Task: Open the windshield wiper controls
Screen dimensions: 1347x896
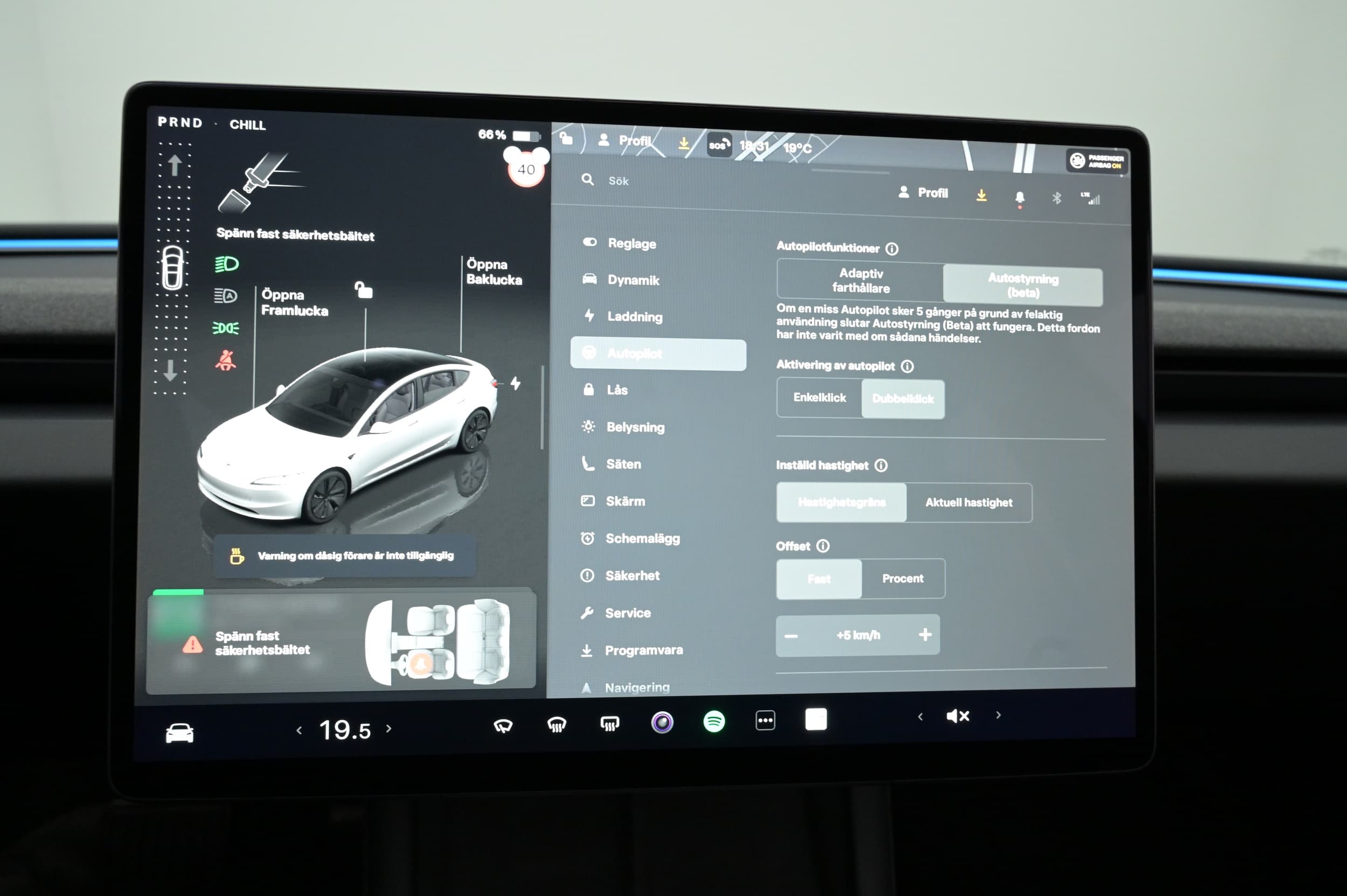Action: [x=503, y=726]
